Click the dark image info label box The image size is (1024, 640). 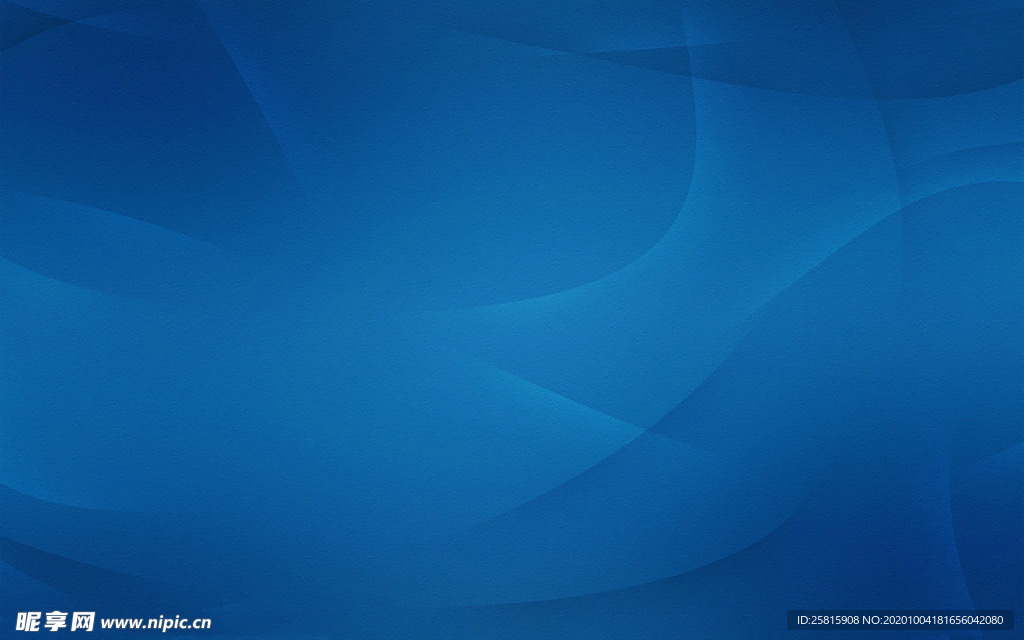pyautogui.click(x=900, y=620)
